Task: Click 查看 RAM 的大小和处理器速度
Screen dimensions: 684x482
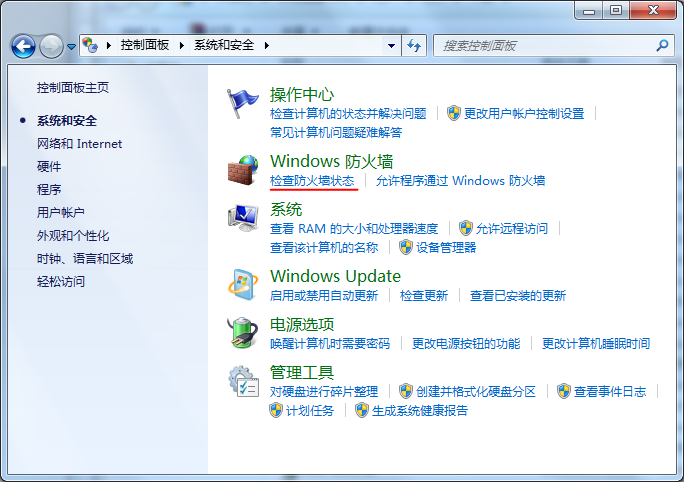Action: pos(354,229)
